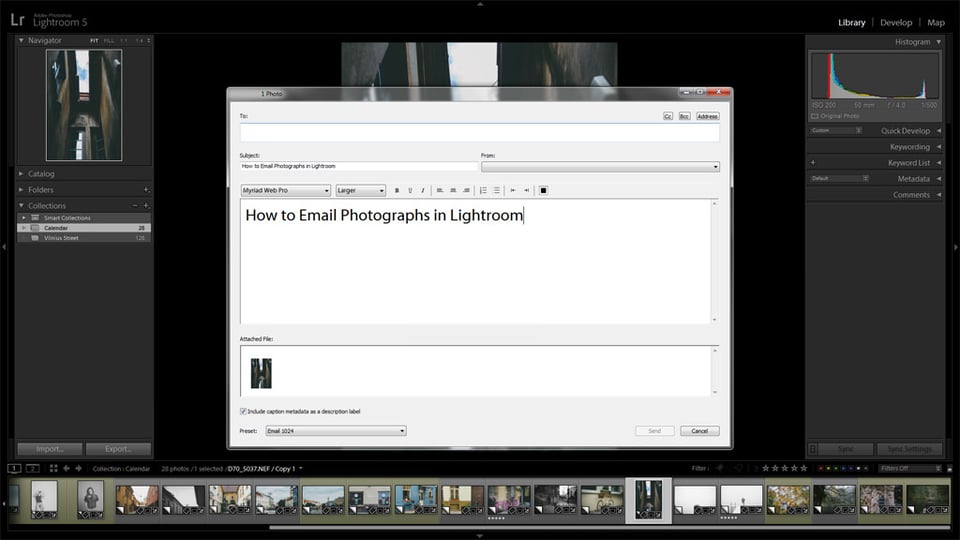The width and height of the screenshot is (960, 540).
Task: Cancel the email dialog
Action: 700,431
